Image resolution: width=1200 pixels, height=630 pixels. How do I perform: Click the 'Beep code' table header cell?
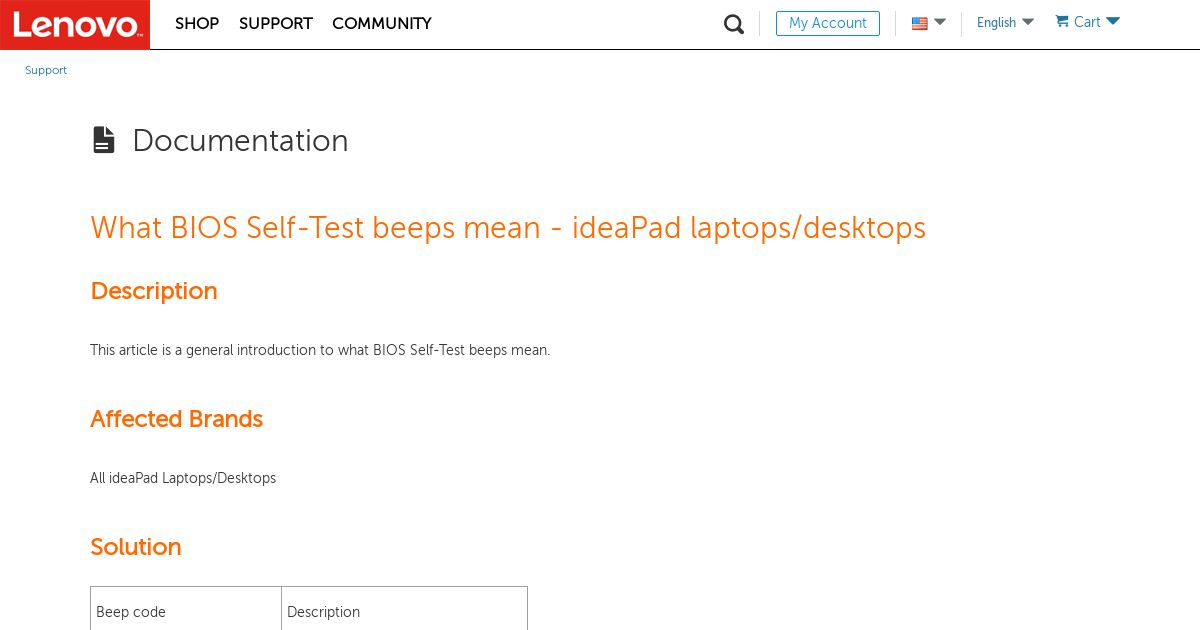(x=186, y=609)
